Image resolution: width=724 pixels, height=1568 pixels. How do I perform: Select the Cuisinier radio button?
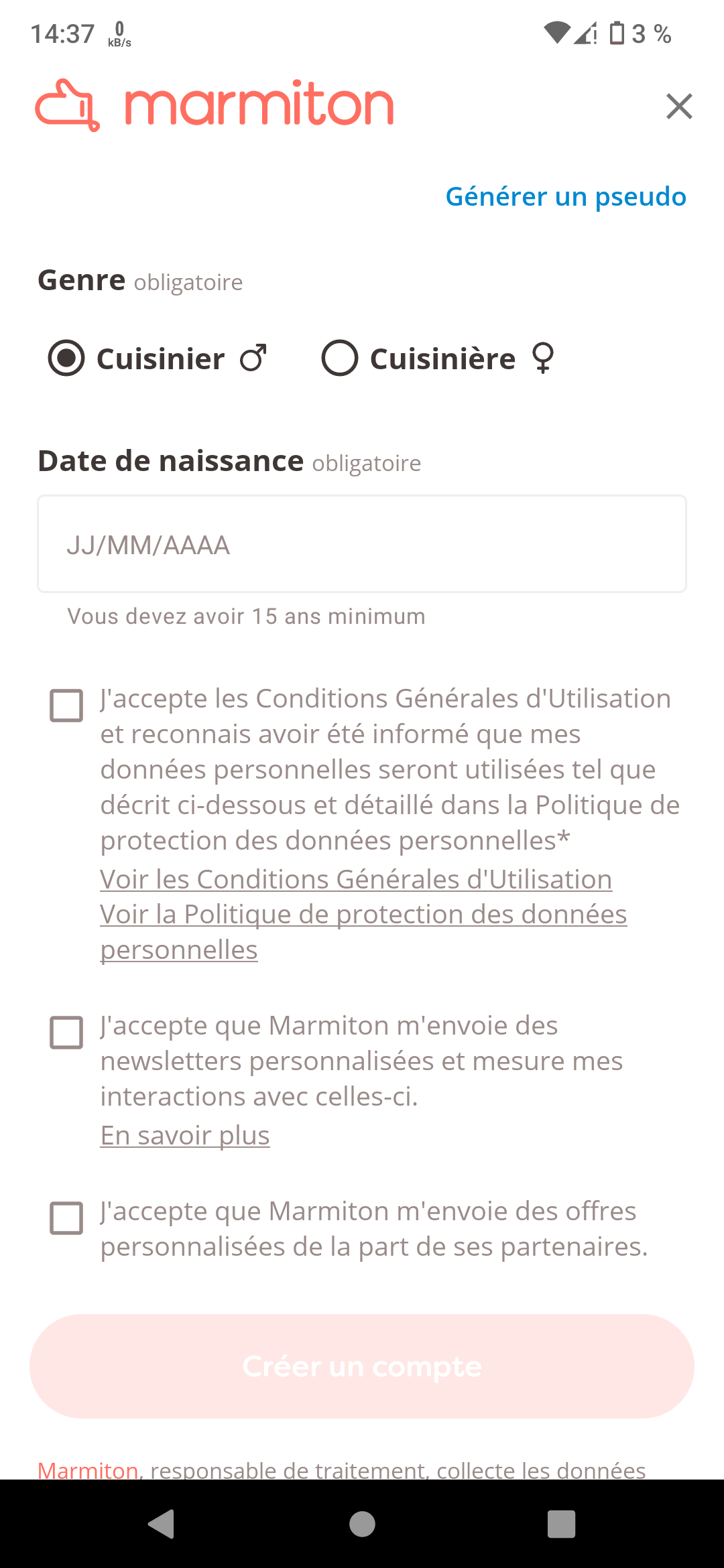(x=66, y=358)
